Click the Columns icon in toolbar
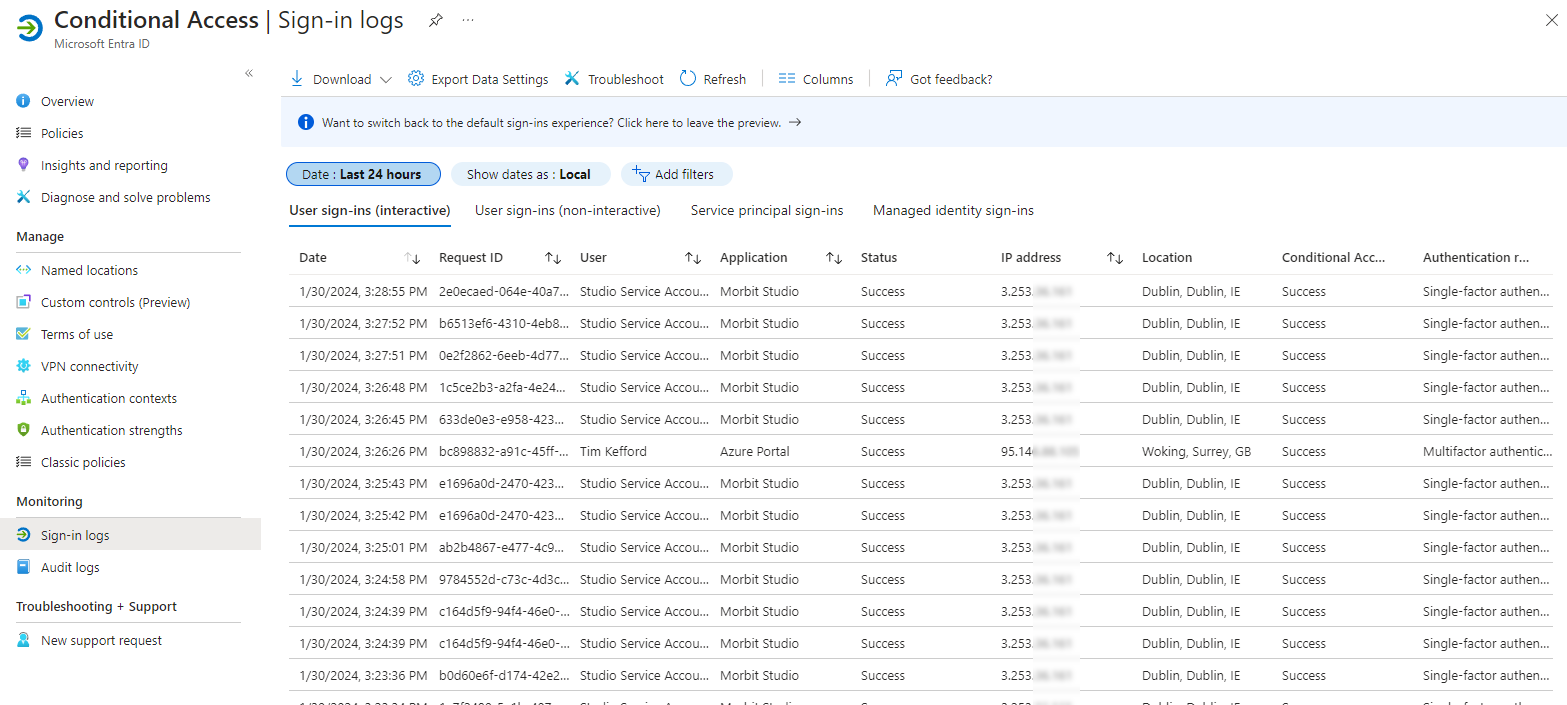The image size is (1567, 705). tap(787, 79)
